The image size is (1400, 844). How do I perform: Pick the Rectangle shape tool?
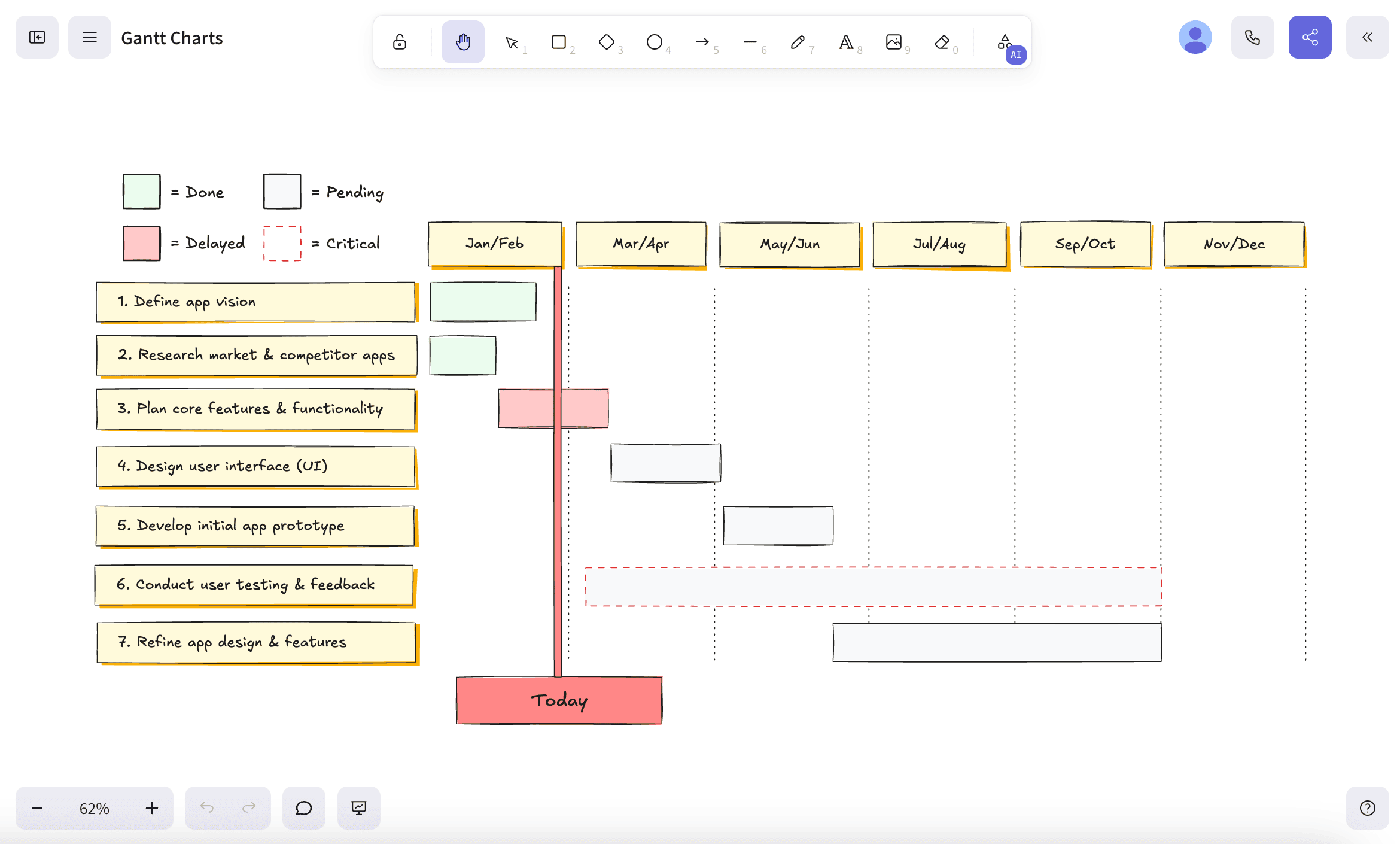click(x=559, y=42)
